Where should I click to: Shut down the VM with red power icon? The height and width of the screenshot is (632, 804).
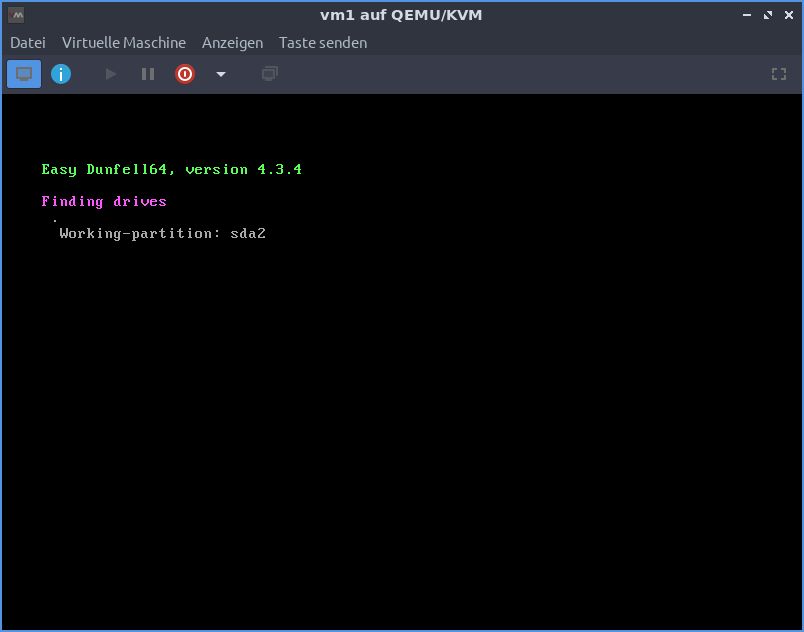(185, 74)
